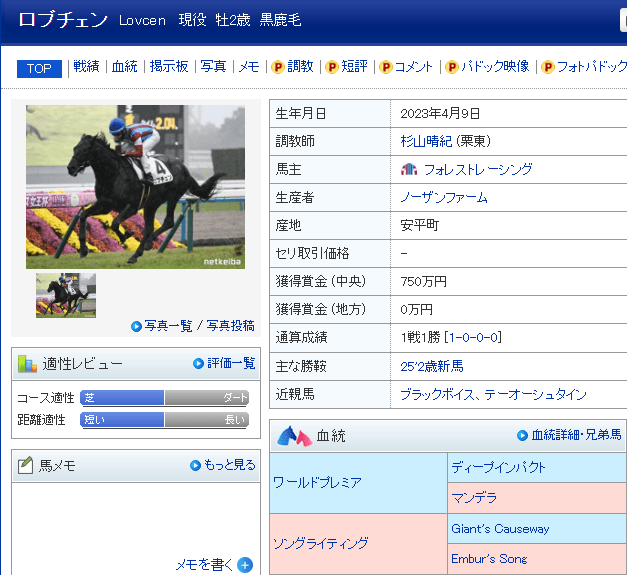Open premium コメント tab
Screen dimensions: 627x575
pos(413,66)
